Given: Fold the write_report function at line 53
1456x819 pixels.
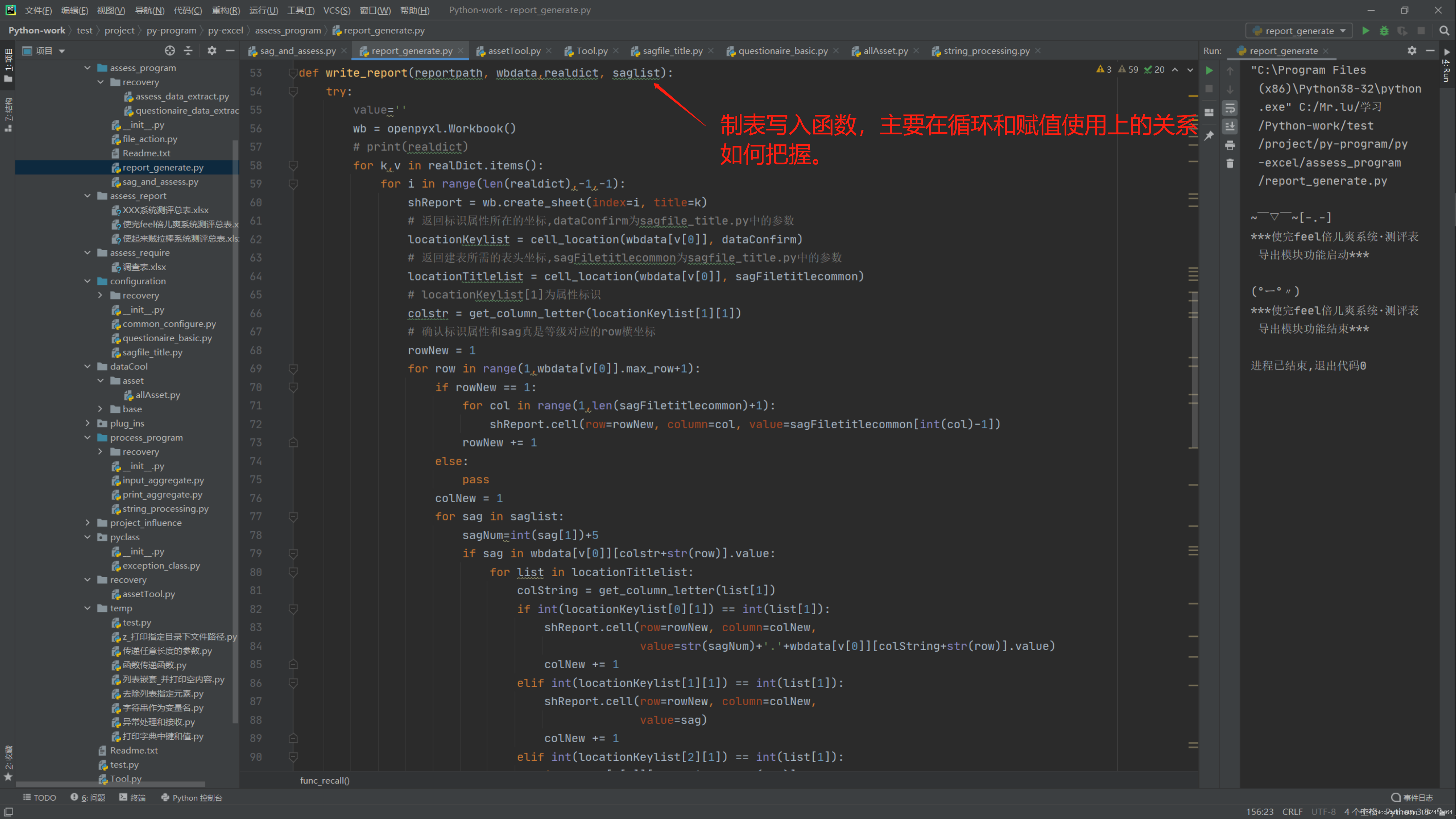Looking at the screenshot, I should (x=293, y=73).
